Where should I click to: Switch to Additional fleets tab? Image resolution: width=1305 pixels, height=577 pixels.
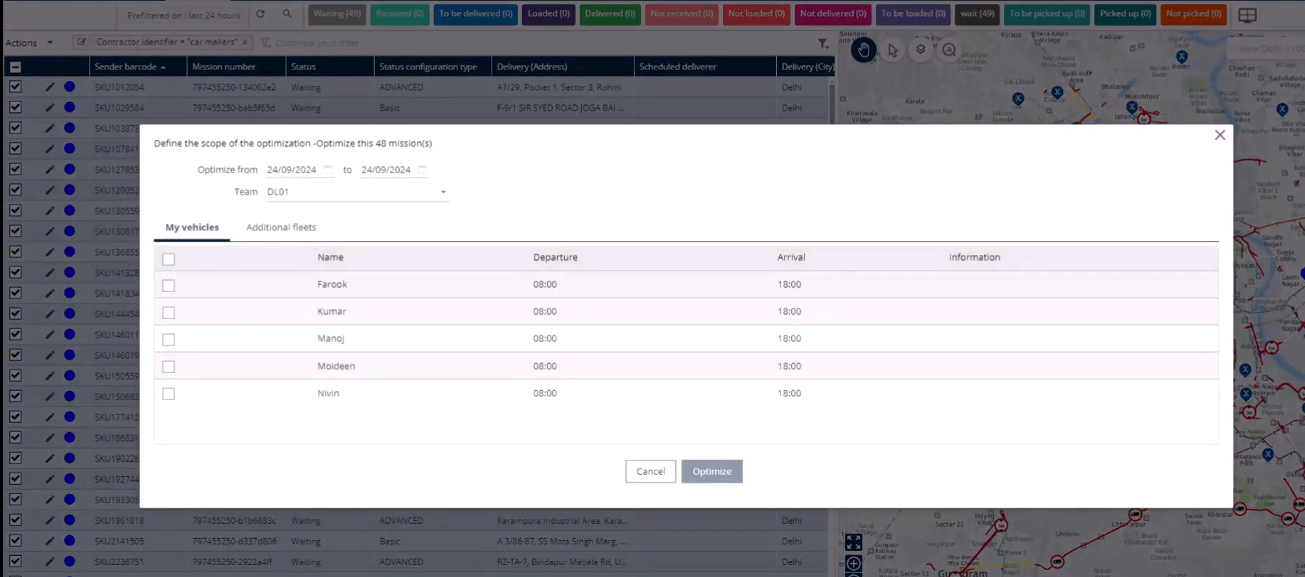281,228
